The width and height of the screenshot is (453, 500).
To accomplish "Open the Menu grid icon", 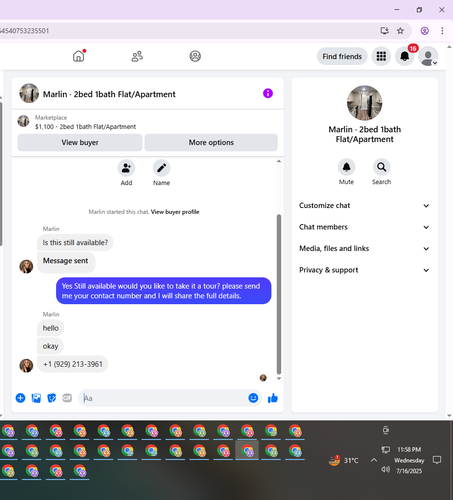I will 381,56.
